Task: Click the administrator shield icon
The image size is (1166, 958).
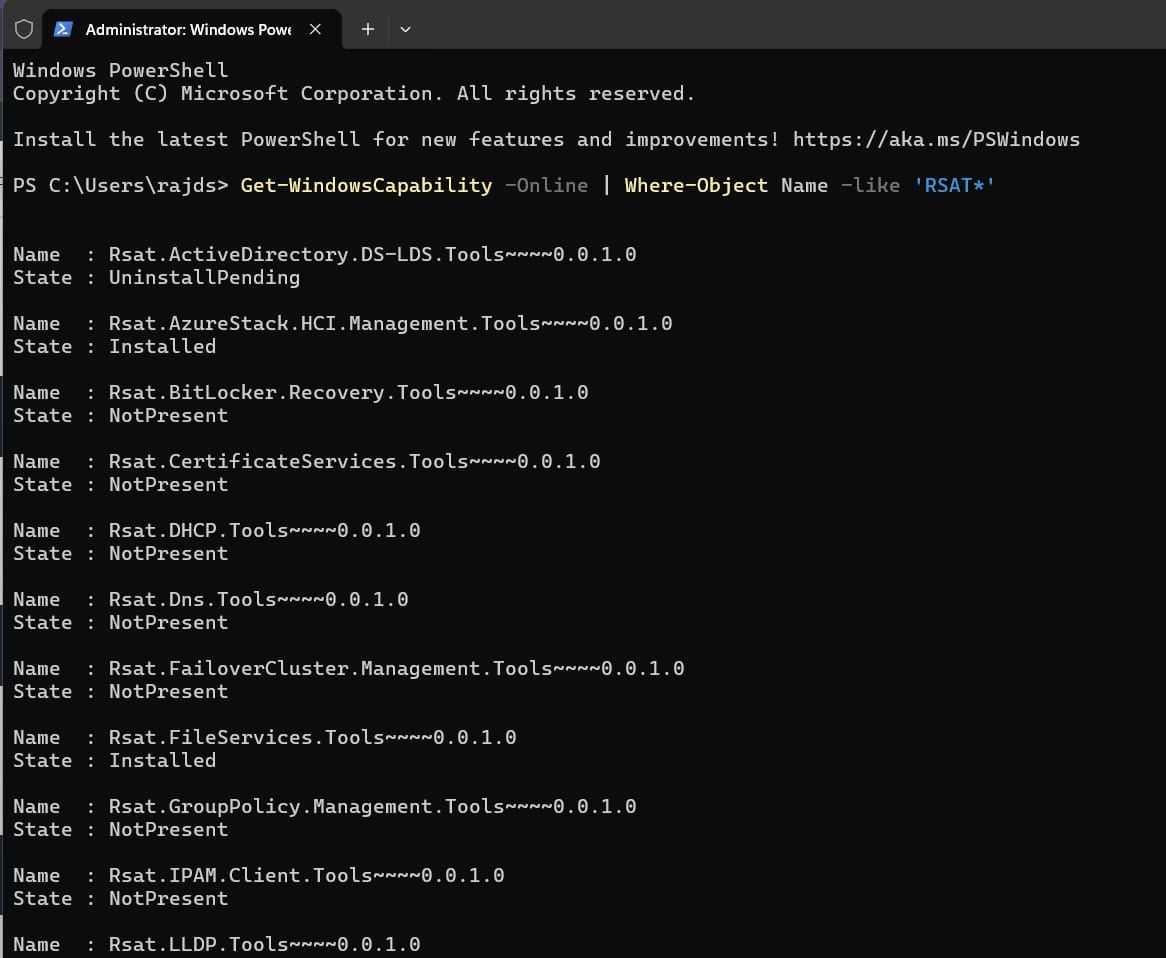Action: click(24, 29)
